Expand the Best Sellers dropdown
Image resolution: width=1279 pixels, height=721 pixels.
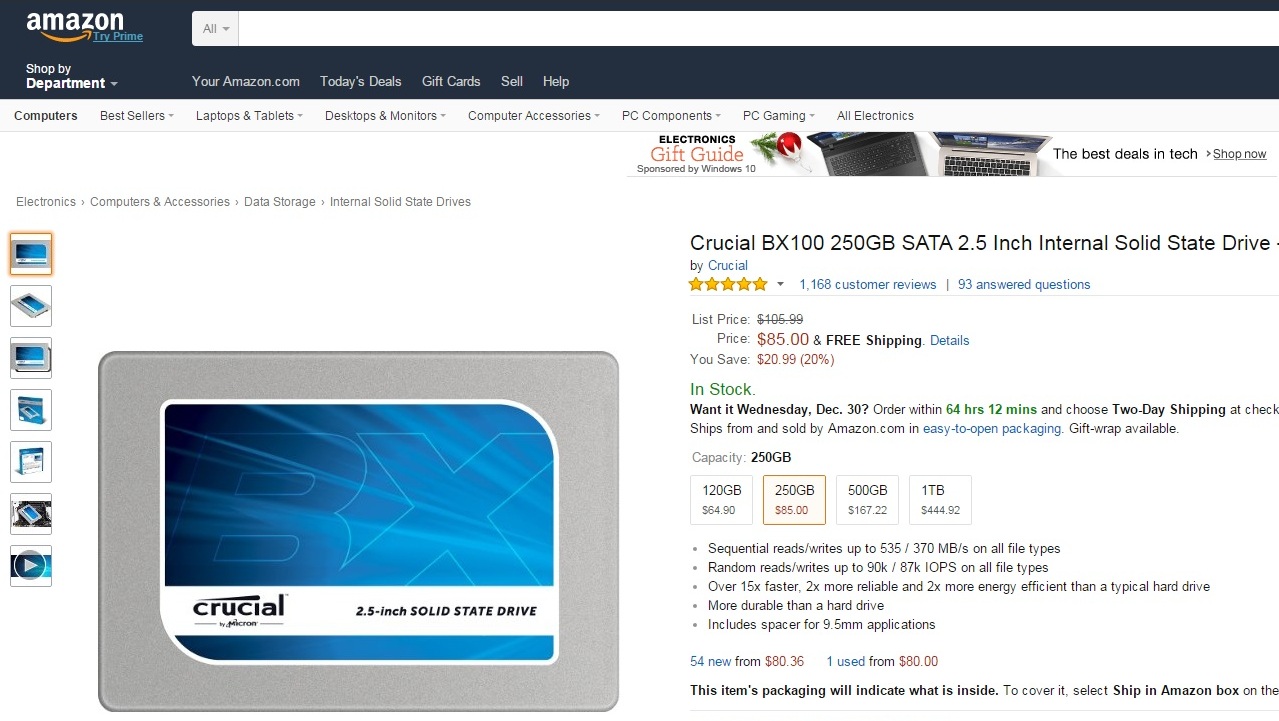137,116
